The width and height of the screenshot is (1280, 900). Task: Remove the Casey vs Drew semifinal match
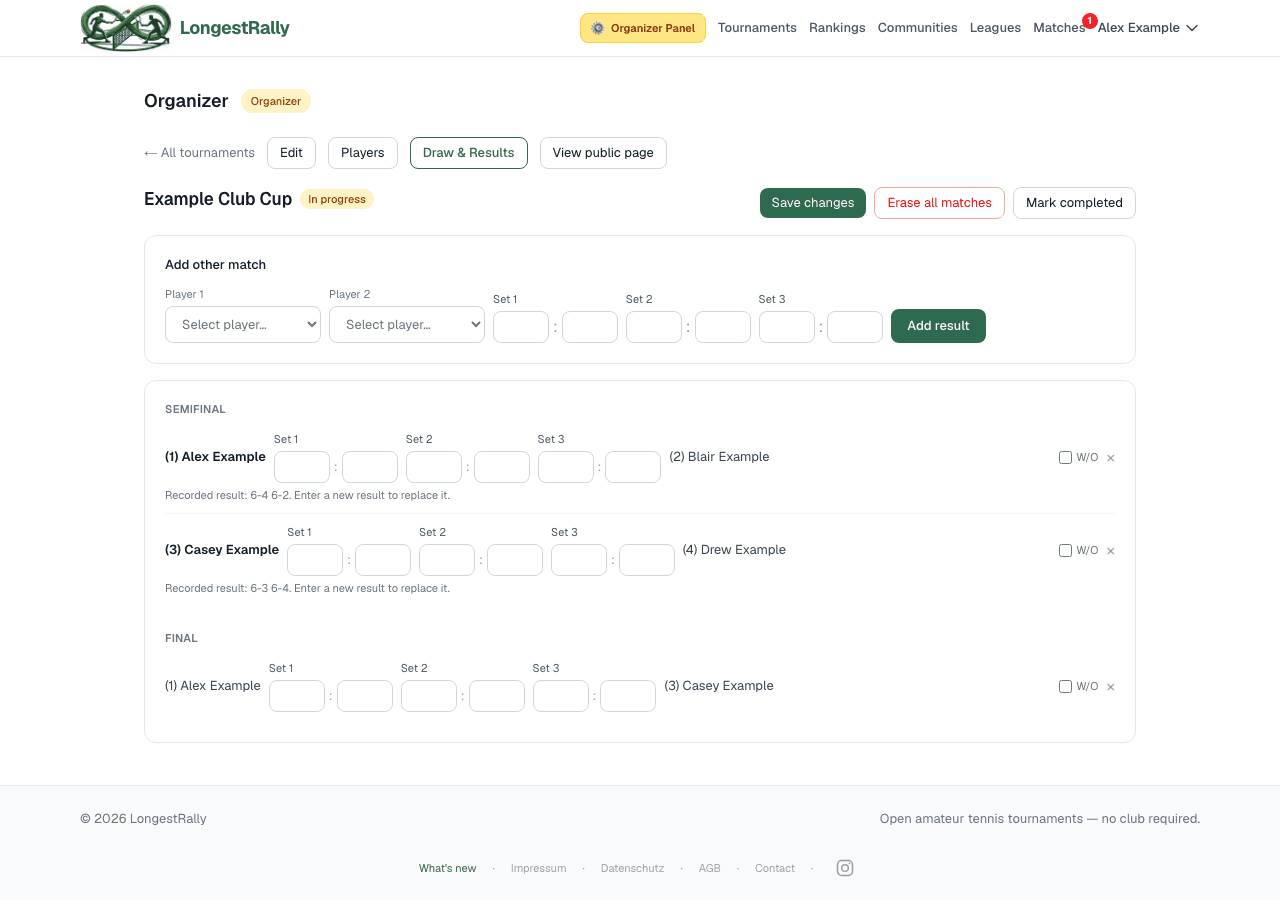pos(1110,551)
